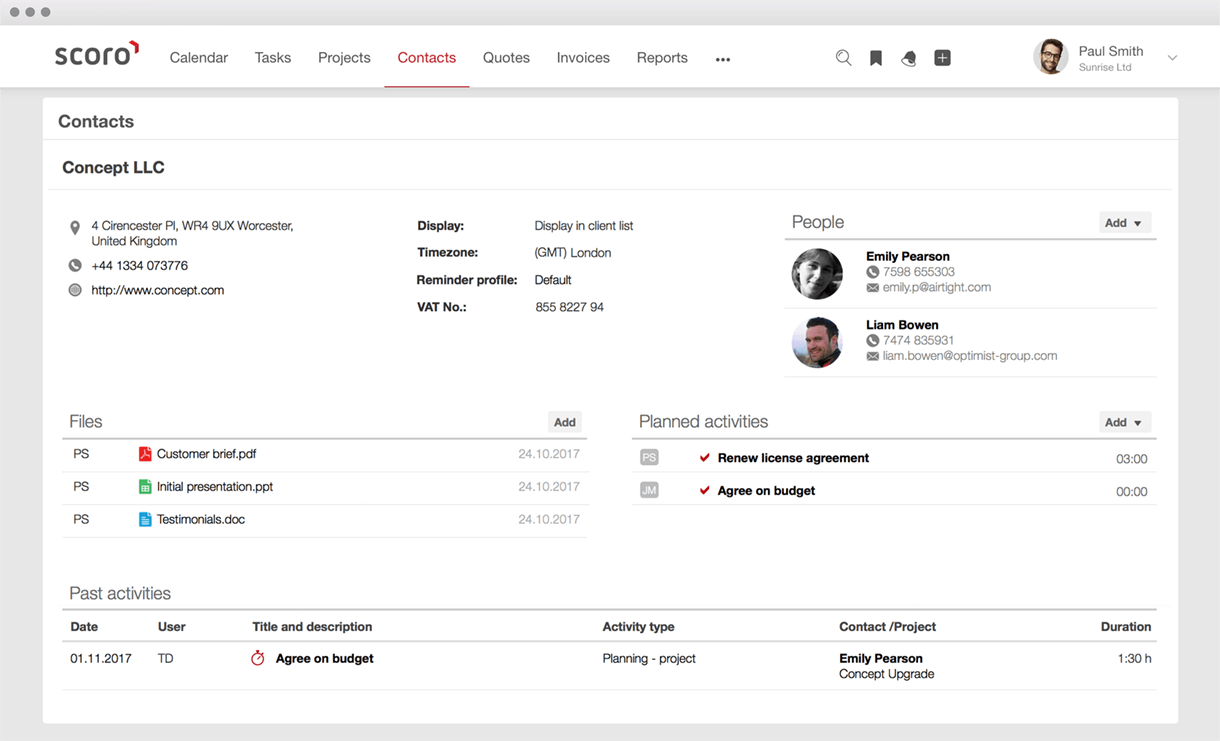Screen dimensions: 1220x741
Task: Open the search magnifier icon
Action: click(843, 58)
